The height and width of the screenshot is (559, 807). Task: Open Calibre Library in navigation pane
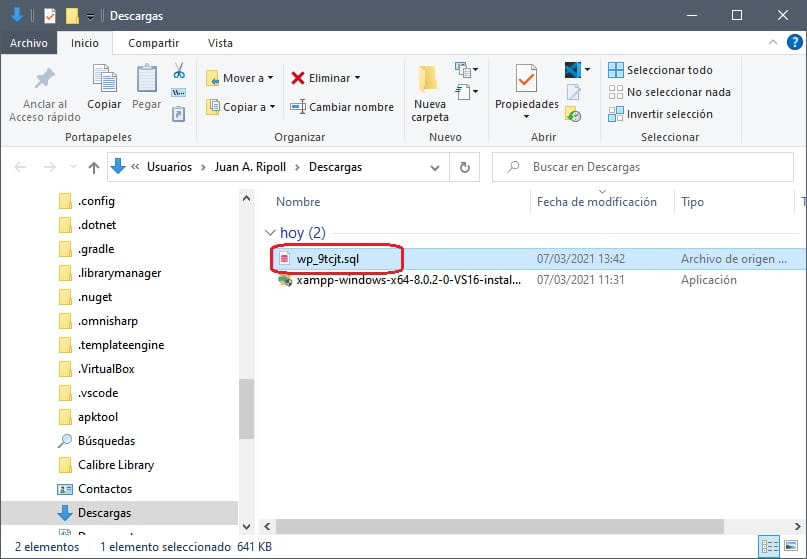tap(106, 465)
